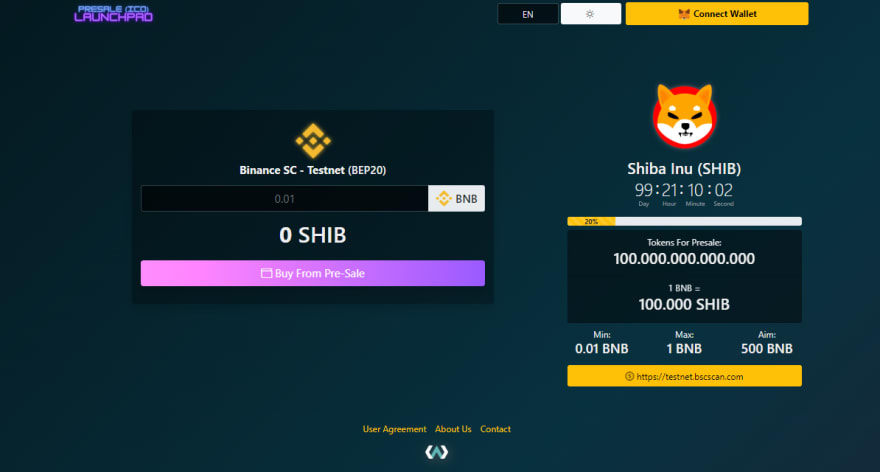Select the "100.000.000.000.000" tokens value
Viewport: 880px width, 472px height.
point(684,259)
